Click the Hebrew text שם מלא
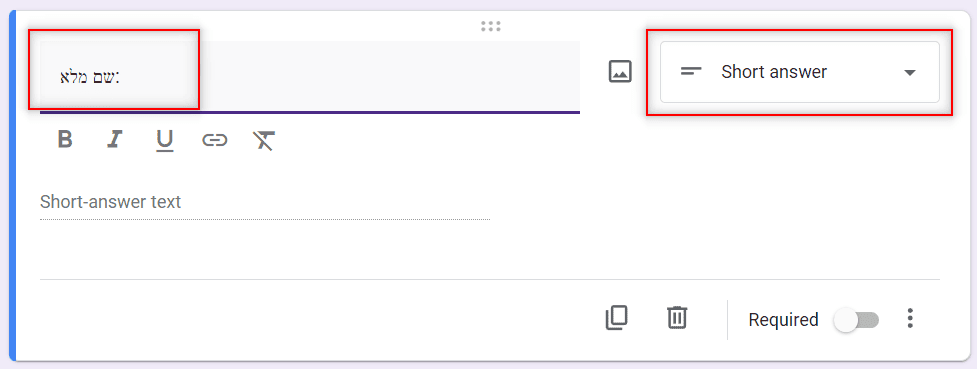This screenshot has height=369, width=977. 89,77
